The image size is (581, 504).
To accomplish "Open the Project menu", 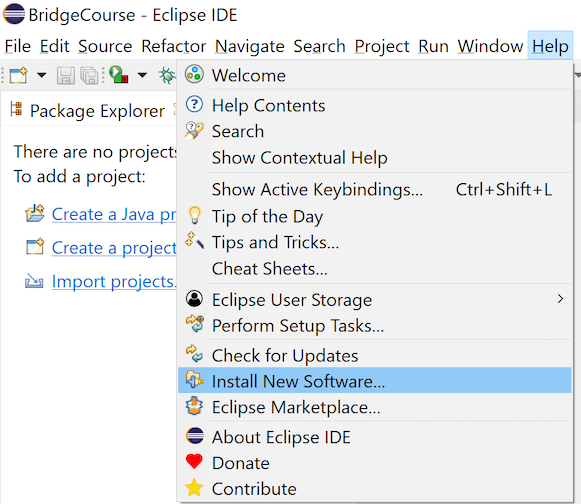I will pyautogui.click(x=382, y=46).
